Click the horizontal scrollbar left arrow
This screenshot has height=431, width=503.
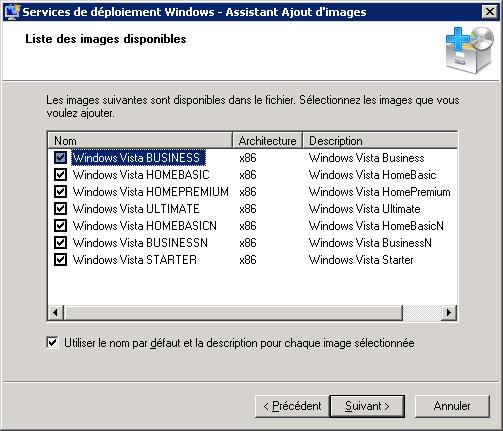56,313
